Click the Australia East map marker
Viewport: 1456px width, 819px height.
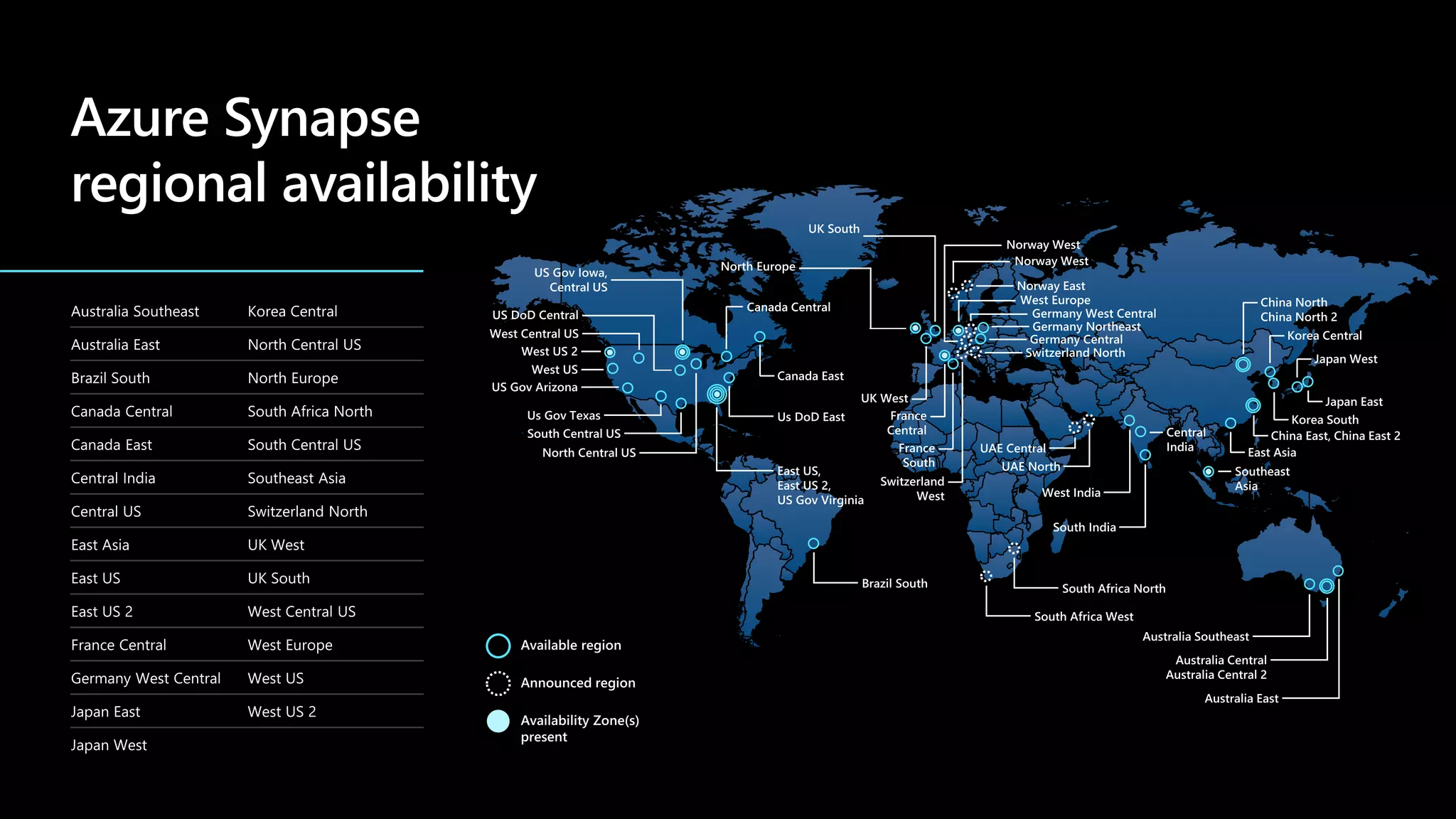tap(1338, 571)
